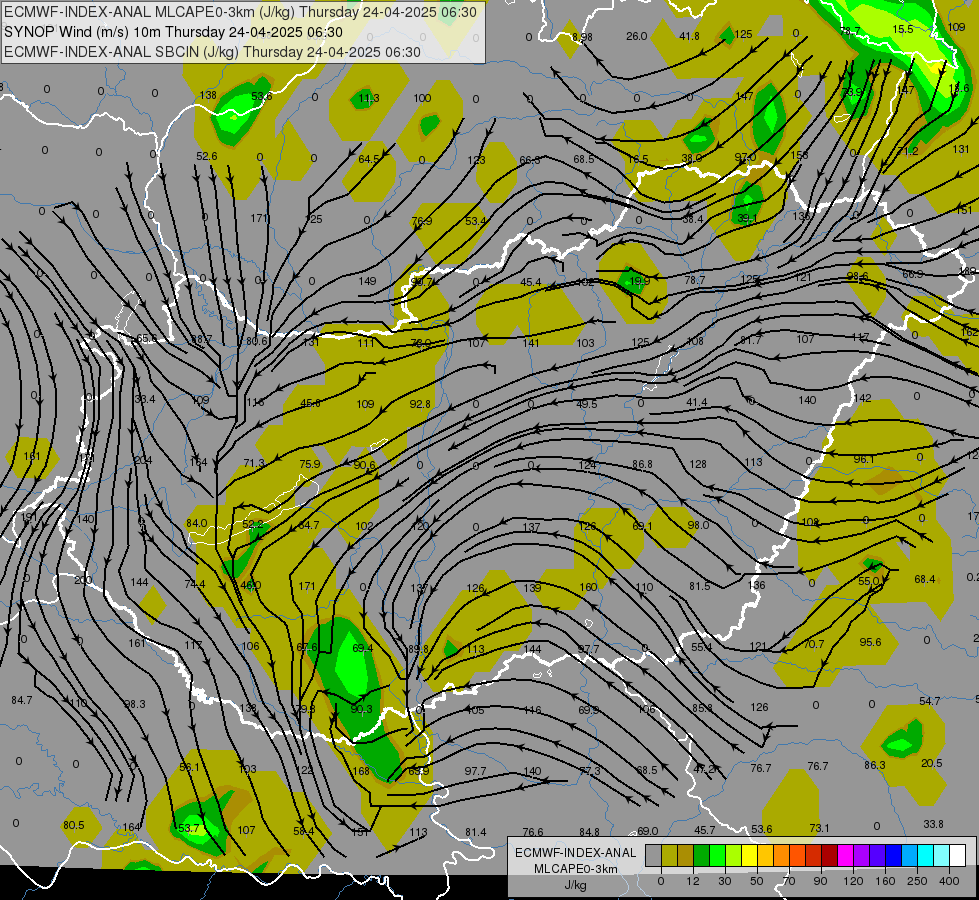Click the map value 52.2

253,525
